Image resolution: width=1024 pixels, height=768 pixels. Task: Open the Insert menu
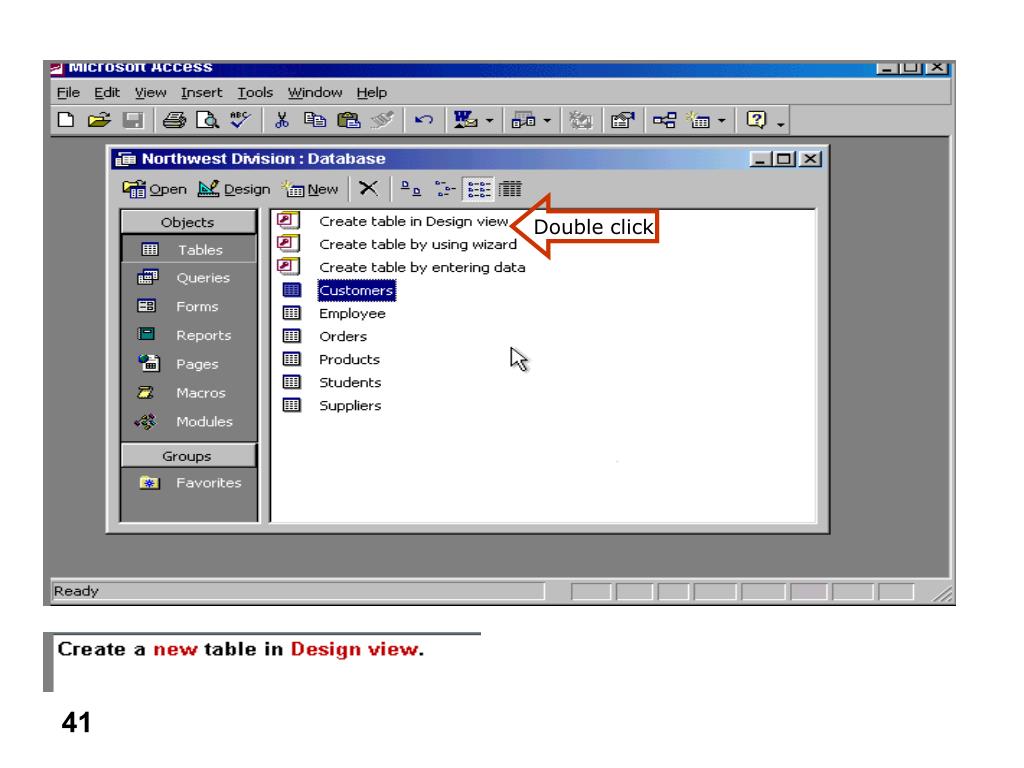coord(201,93)
